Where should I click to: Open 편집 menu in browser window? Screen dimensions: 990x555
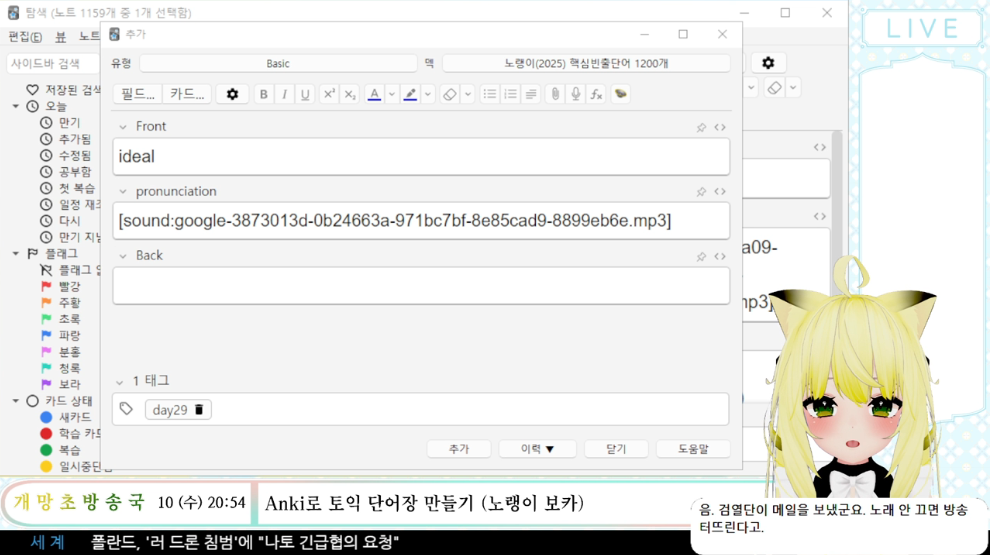tap(25, 37)
